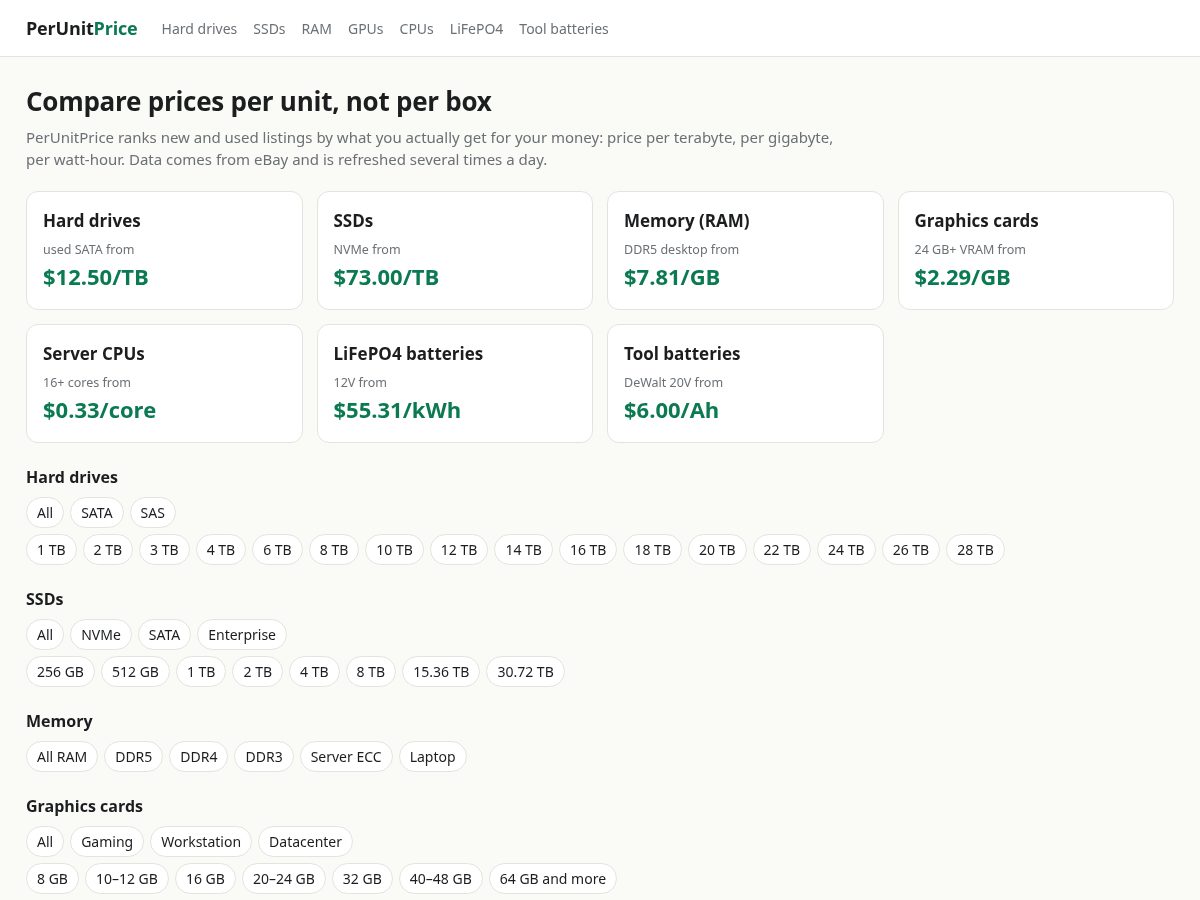Select the All chip under SSDs
This screenshot has width=1200, height=900.
point(45,635)
